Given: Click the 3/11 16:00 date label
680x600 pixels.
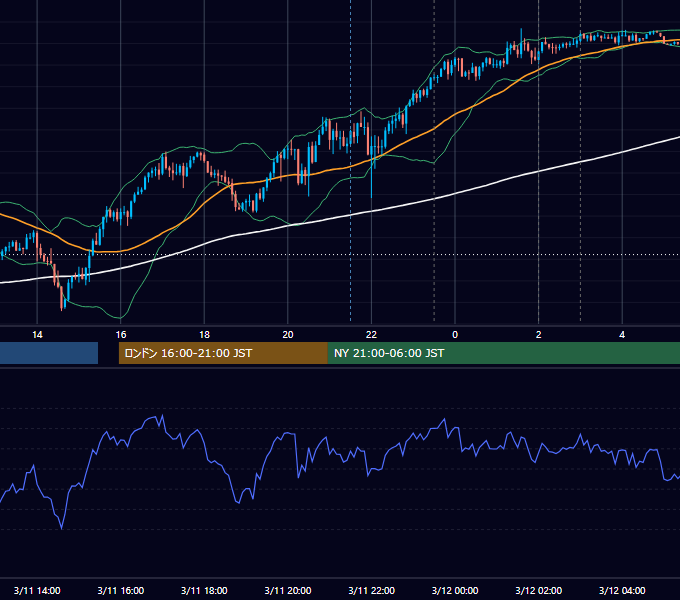Looking at the screenshot, I should click(x=121, y=590).
